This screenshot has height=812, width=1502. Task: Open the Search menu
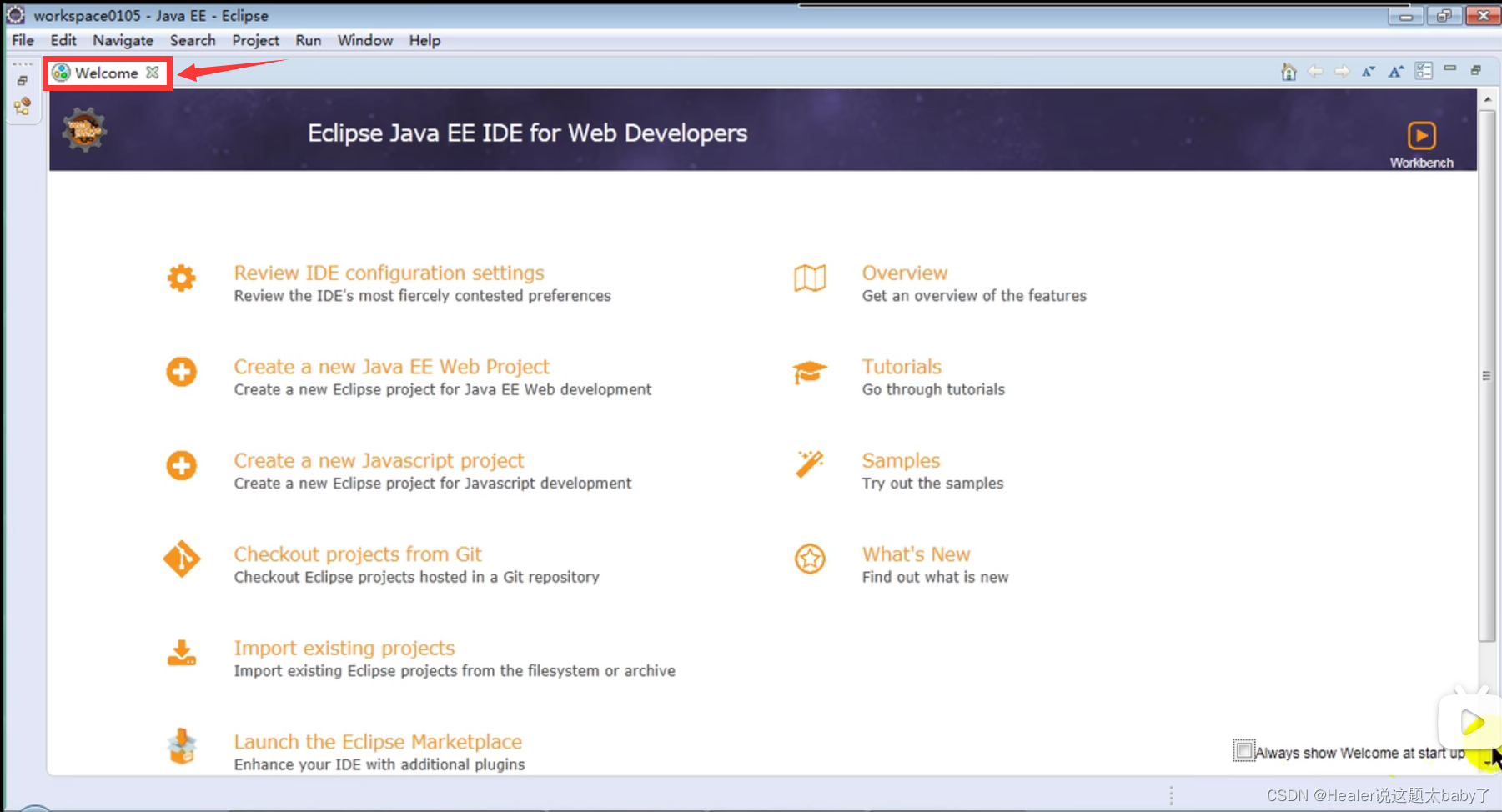click(193, 40)
